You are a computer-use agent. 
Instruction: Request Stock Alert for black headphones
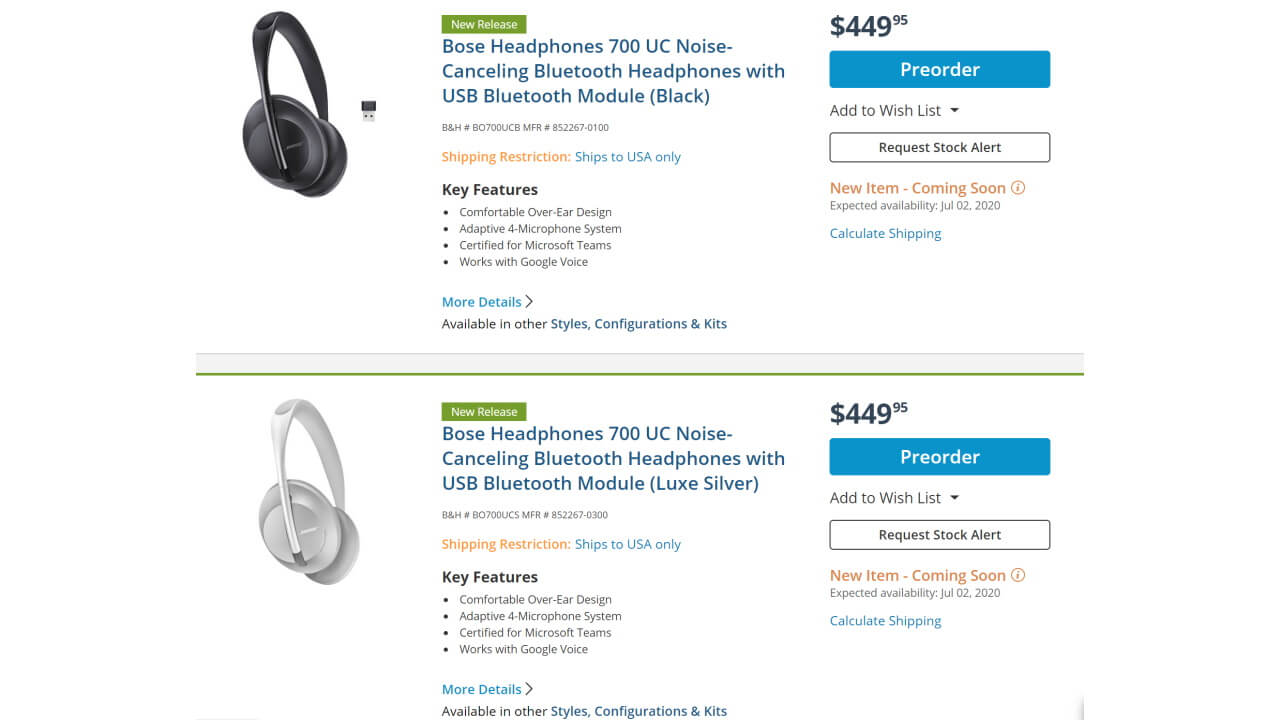point(939,147)
